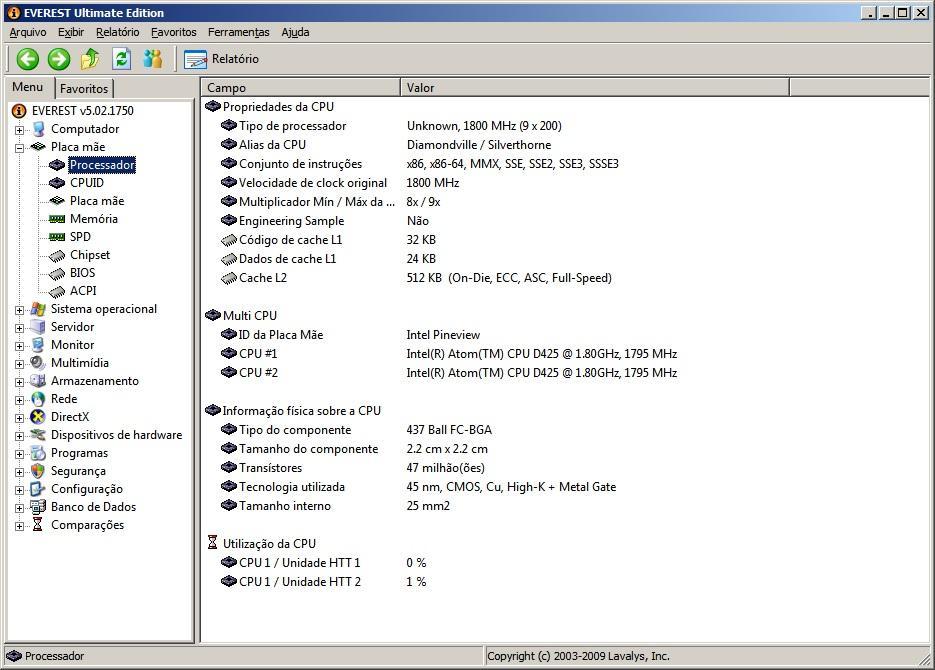This screenshot has height=670, width=935.
Task: Click the Sistema operacional Windows flag icon
Action: [x=38, y=309]
